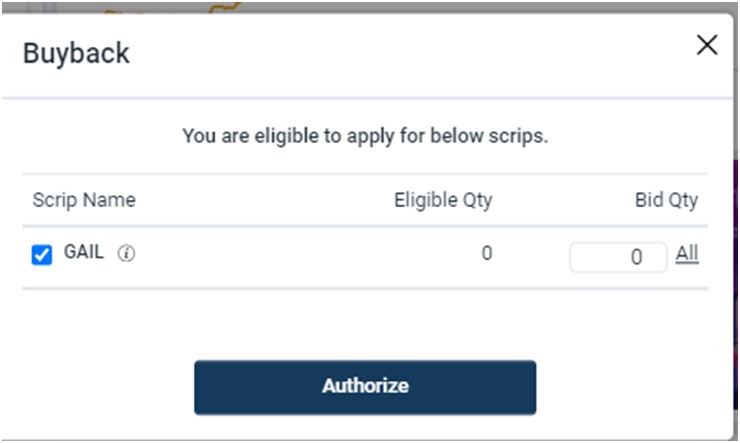Screen dimensions: 740x443
Task: Open the GAIL info icon
Action: tap(126, 253)
